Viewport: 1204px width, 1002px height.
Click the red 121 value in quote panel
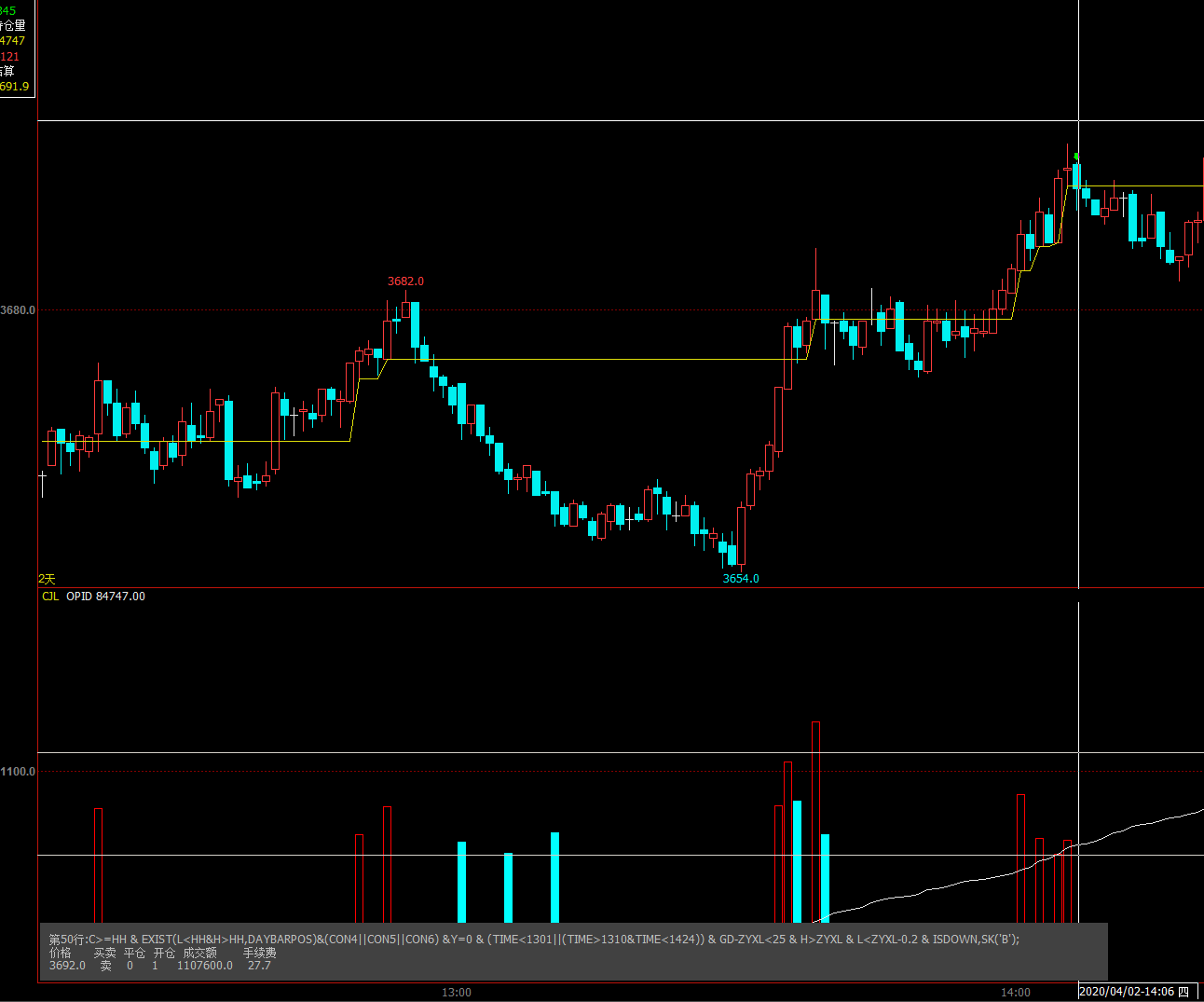tap(9, 57)
